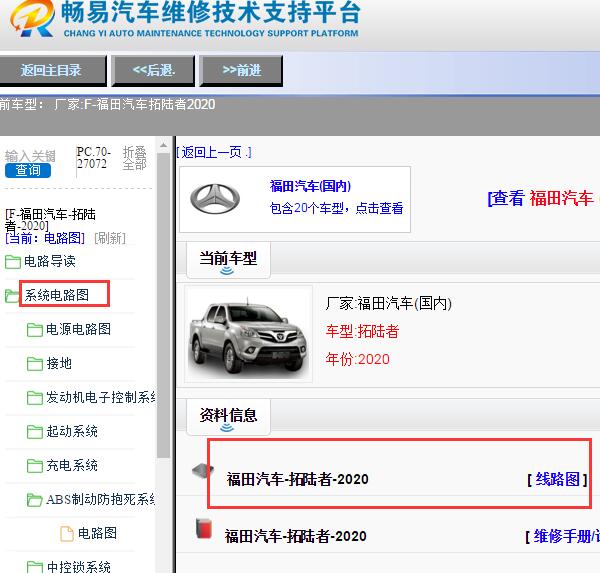Viewport: 600px width, 573px height.
Task: Click 折叠全部 to collapse all
Action: point(134,158)
